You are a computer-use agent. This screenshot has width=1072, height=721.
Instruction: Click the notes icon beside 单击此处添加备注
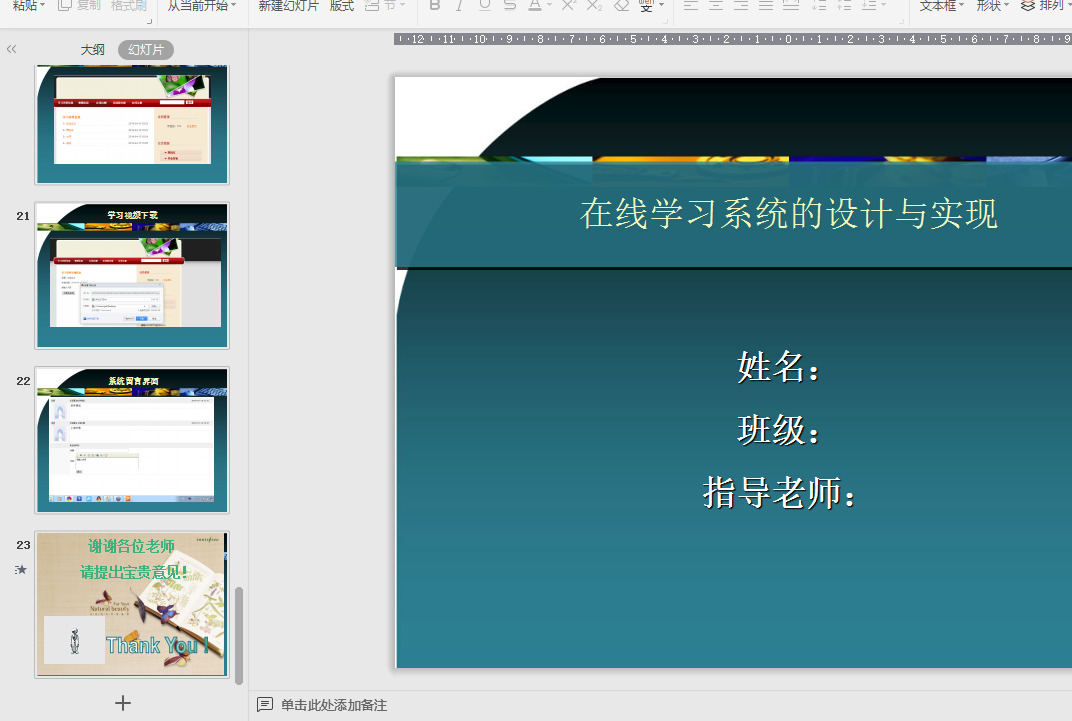(x=265, y=705)
